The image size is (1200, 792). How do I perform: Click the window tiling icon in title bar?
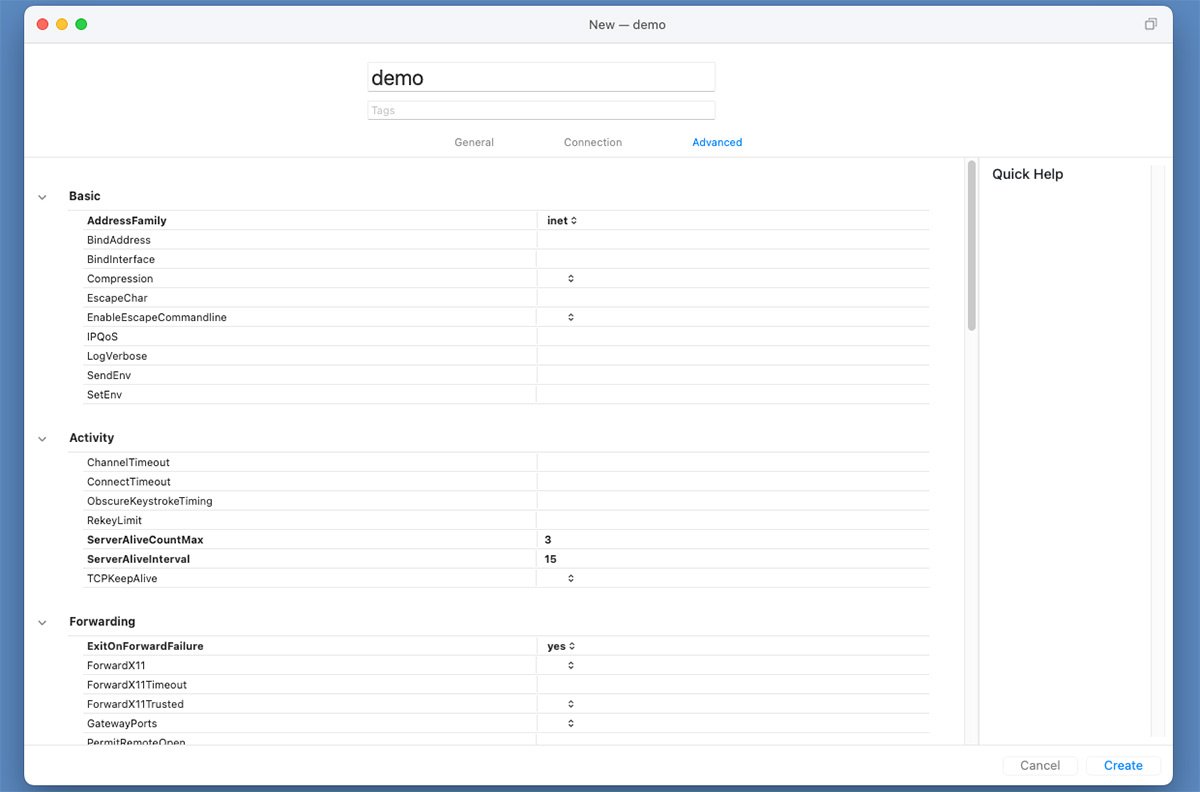(x=1151, y=24)
